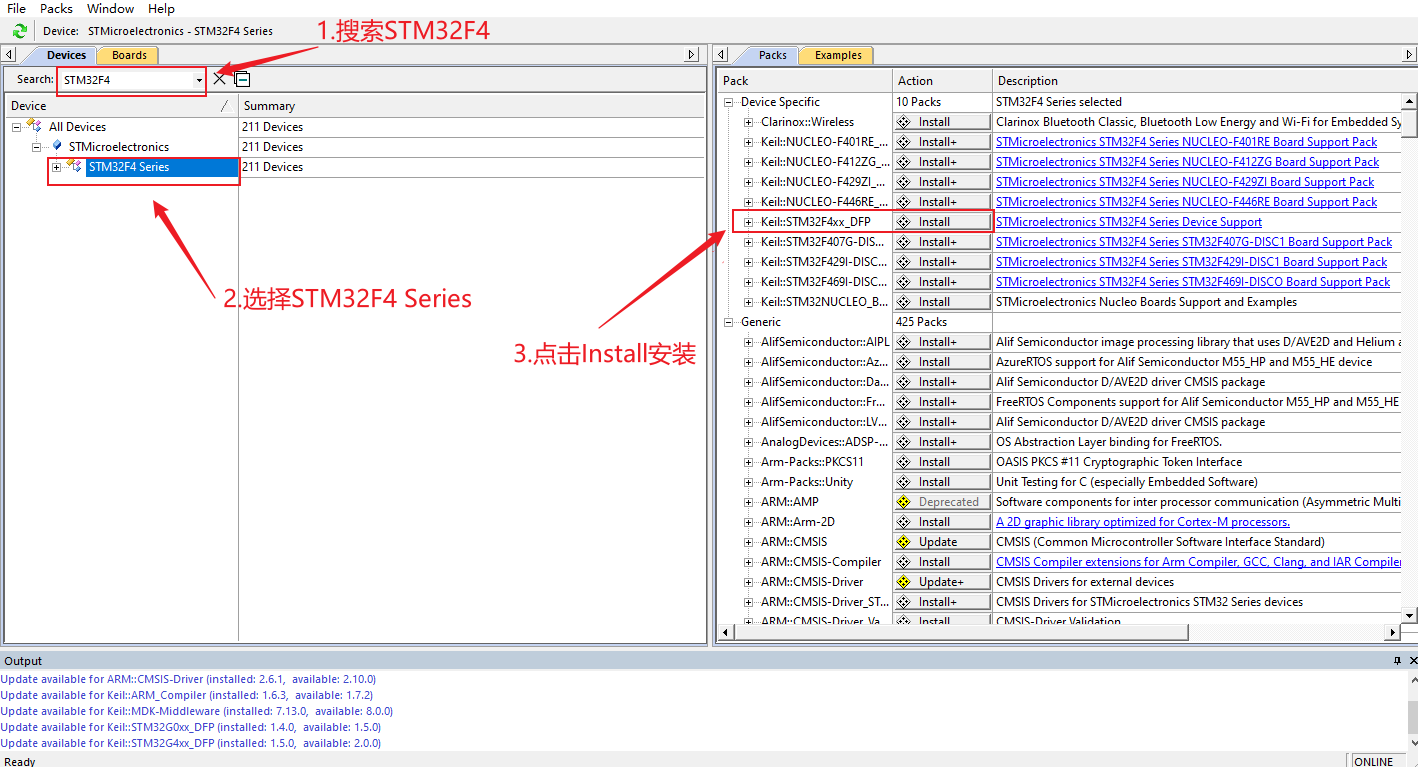Open the Window menu
Viewport: 1418px width, 767px height.
tap(110, 8)
